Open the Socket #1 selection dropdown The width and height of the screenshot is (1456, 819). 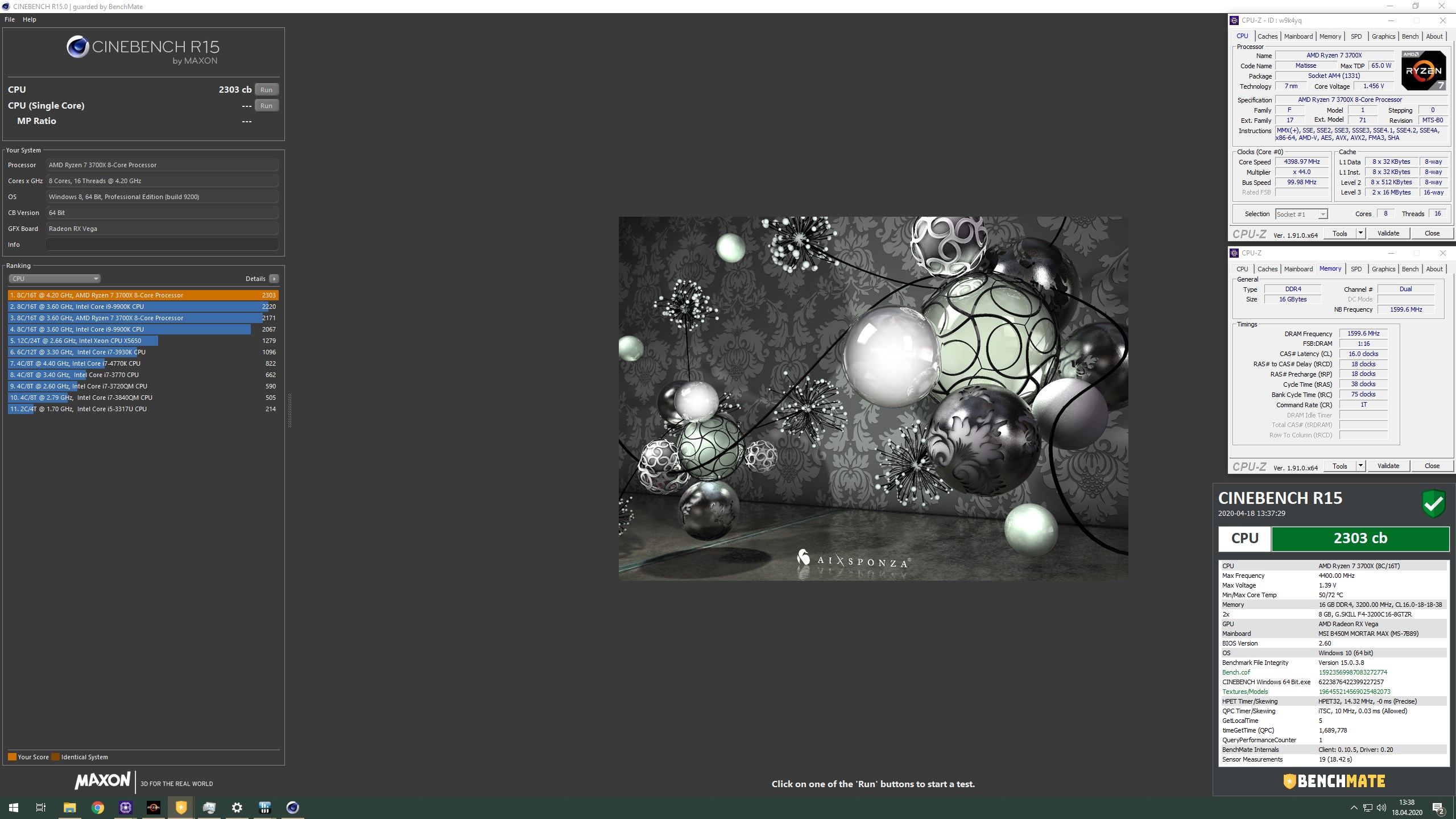click(x=1301, y=214)
